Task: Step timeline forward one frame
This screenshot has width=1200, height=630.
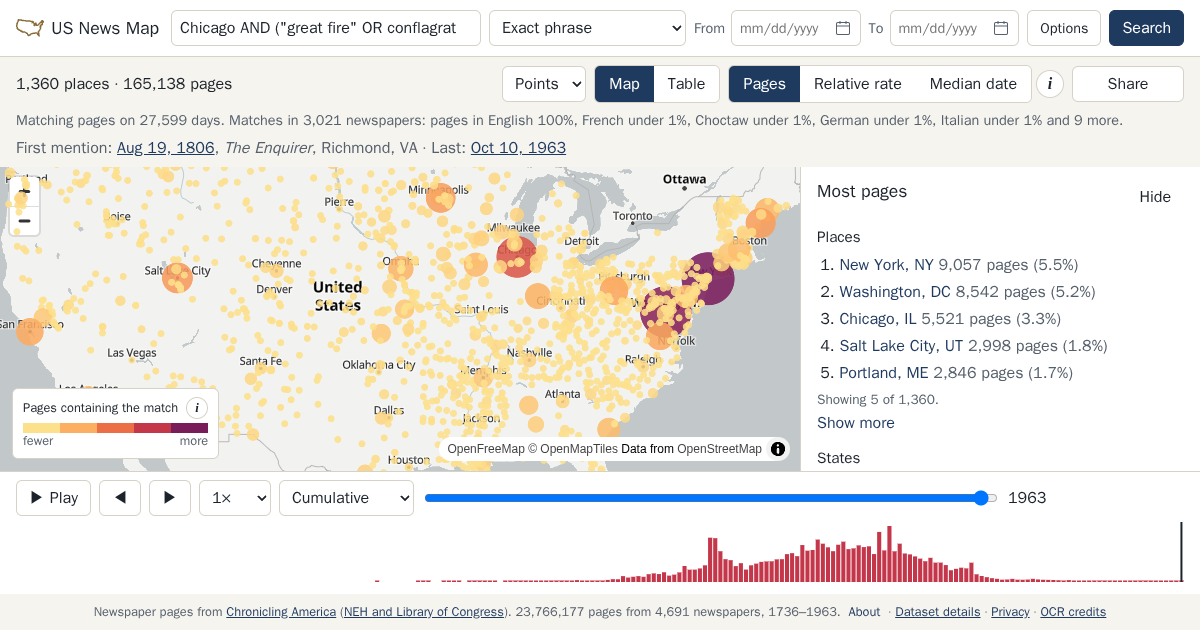Action: [x=170, y=498]
